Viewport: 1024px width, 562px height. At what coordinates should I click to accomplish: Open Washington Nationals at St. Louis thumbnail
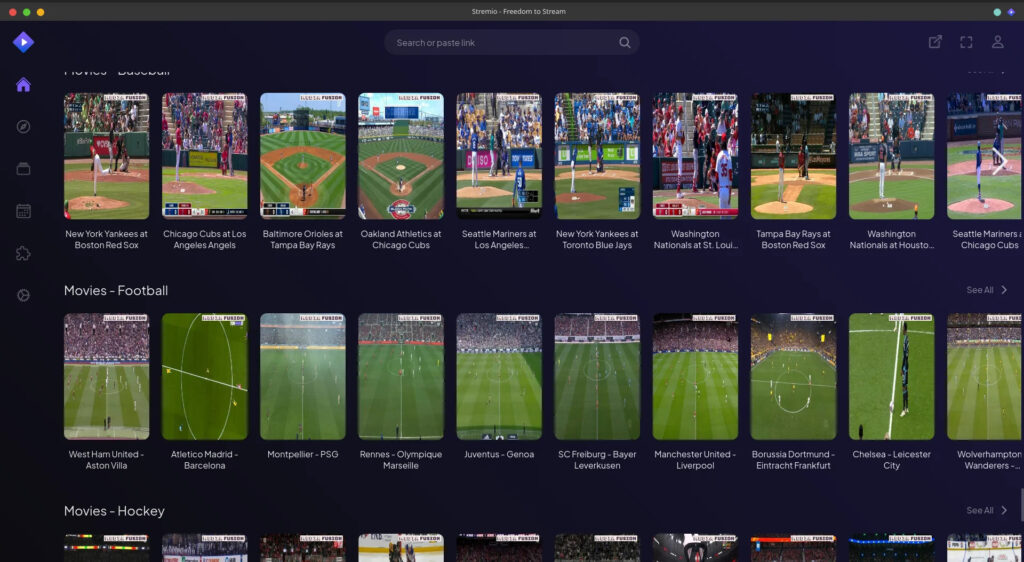coord(696,156)
